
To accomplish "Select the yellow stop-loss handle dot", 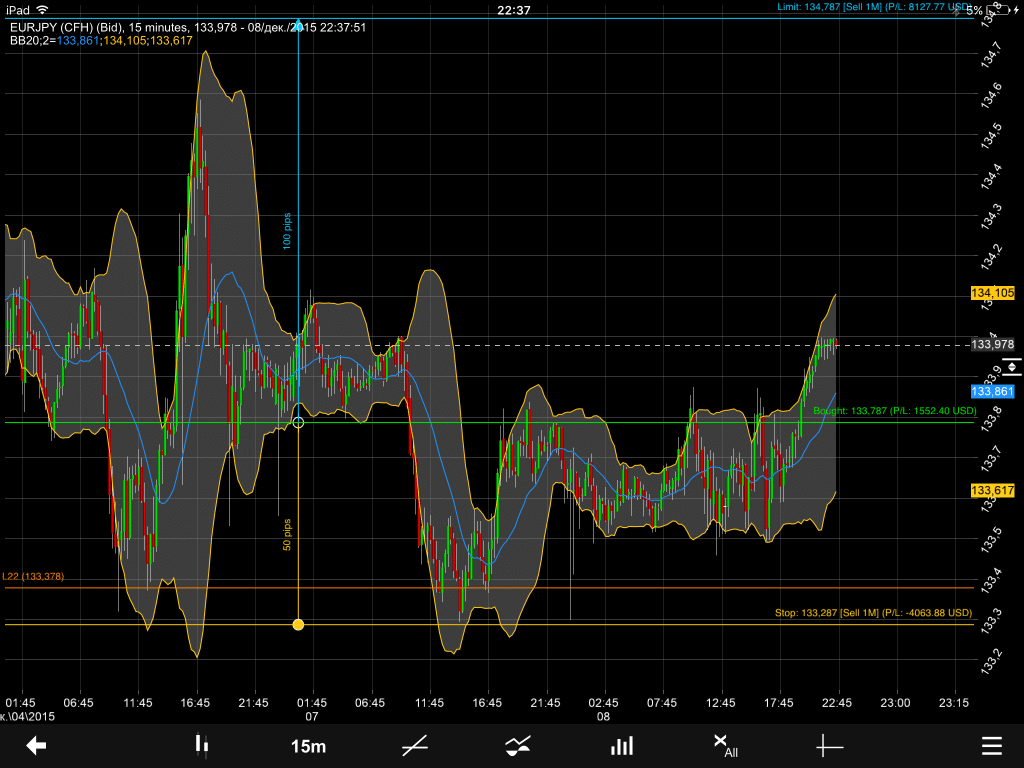I will (x=298, y=625).
